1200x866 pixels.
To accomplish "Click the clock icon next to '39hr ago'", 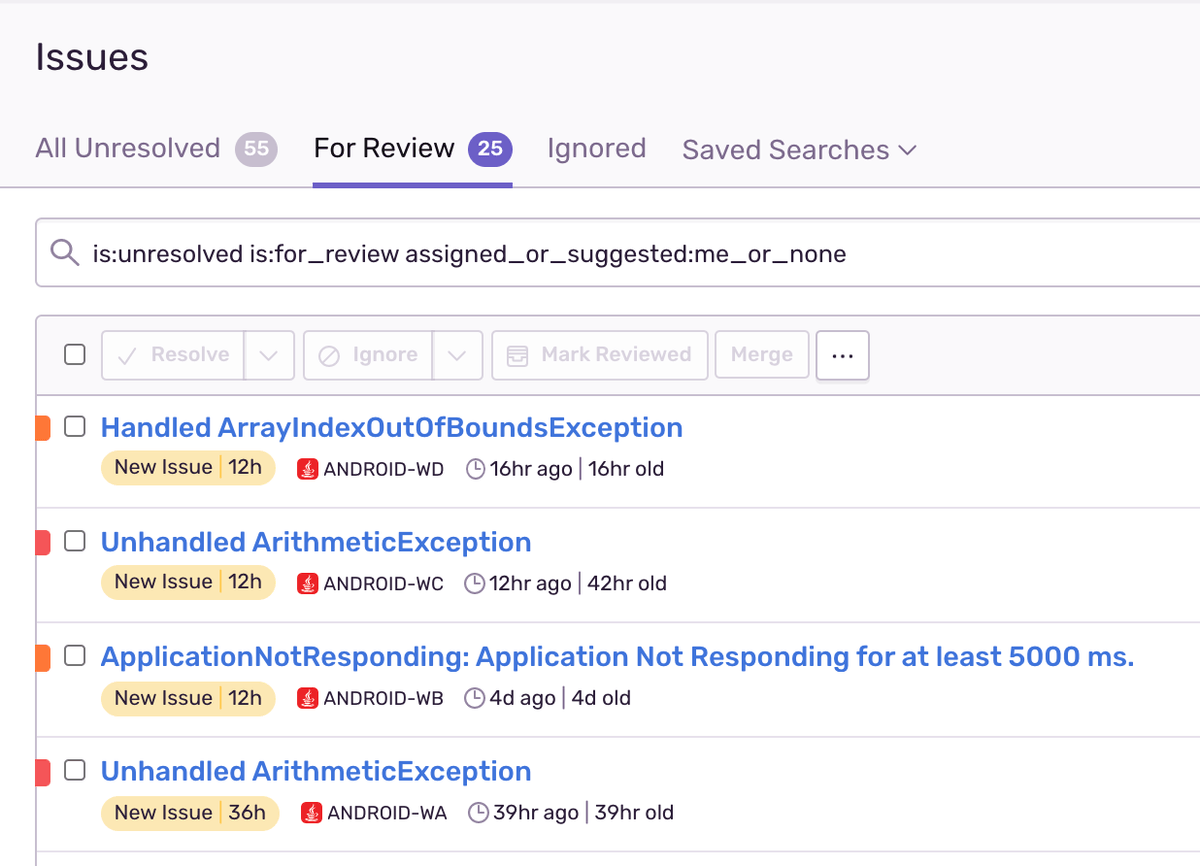I will click(x=480, y=812).
